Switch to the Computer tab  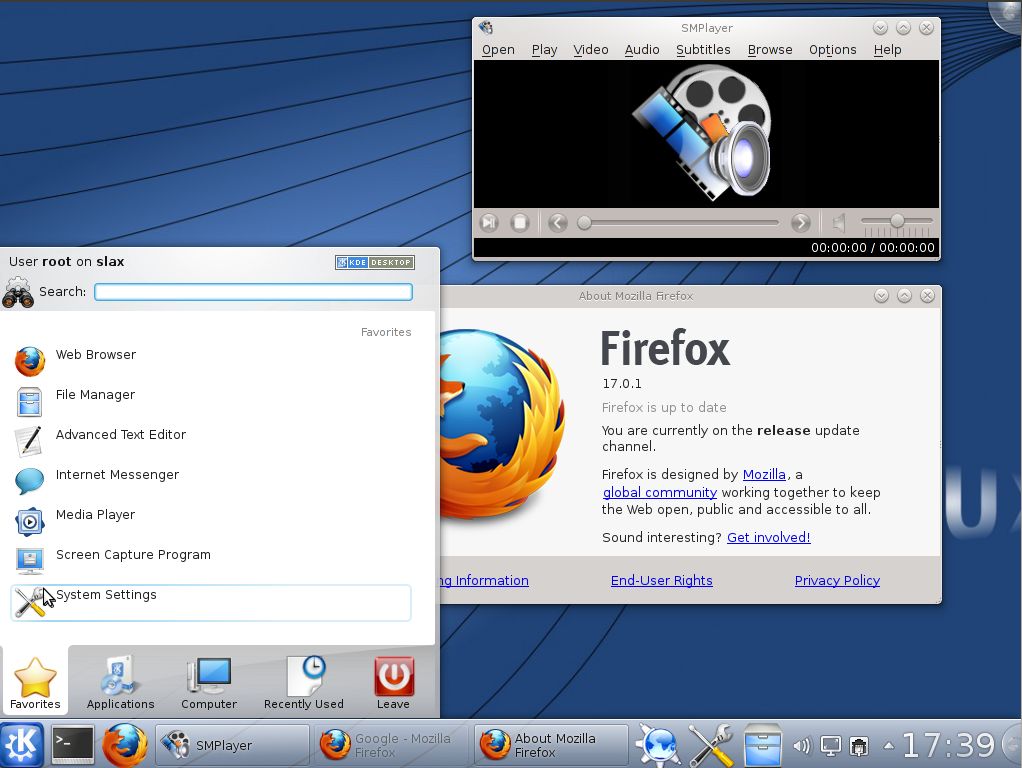209,682
